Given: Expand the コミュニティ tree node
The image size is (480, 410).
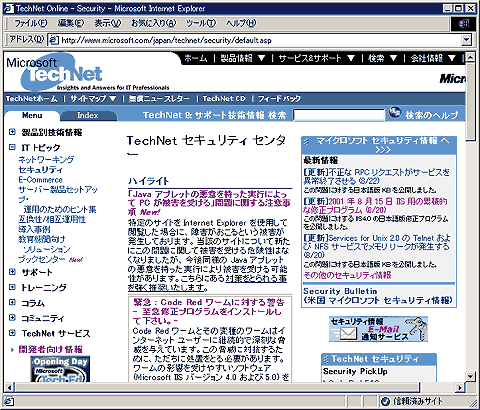Looking at the screenshot, I should pyautogui.click(x=12, y=318).
